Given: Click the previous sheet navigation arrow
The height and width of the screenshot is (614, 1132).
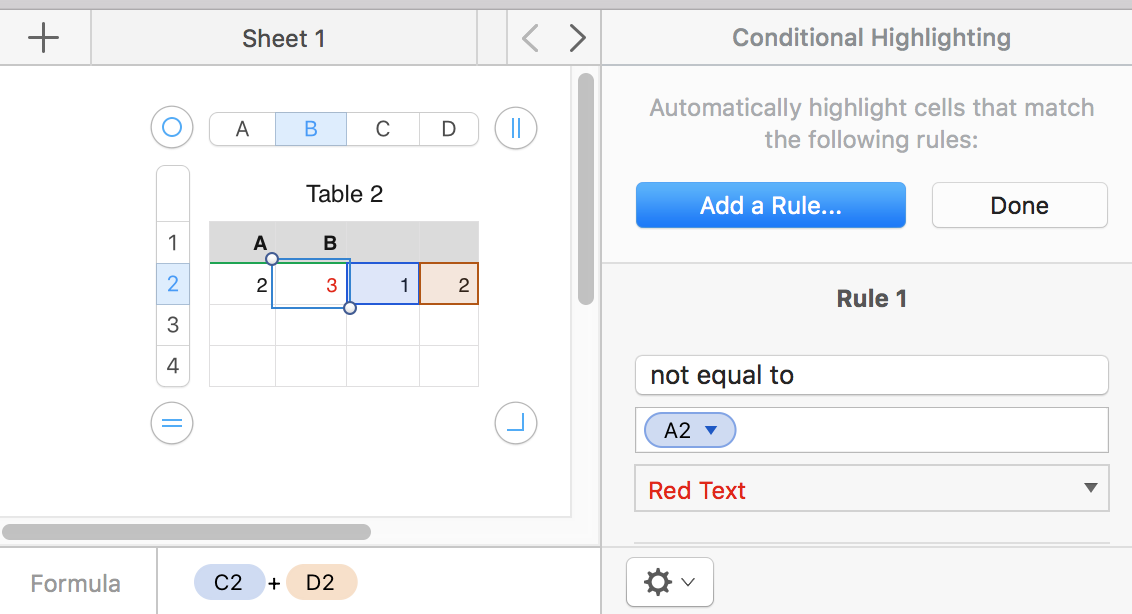Looking at the screenshot, I should point(529,37).
